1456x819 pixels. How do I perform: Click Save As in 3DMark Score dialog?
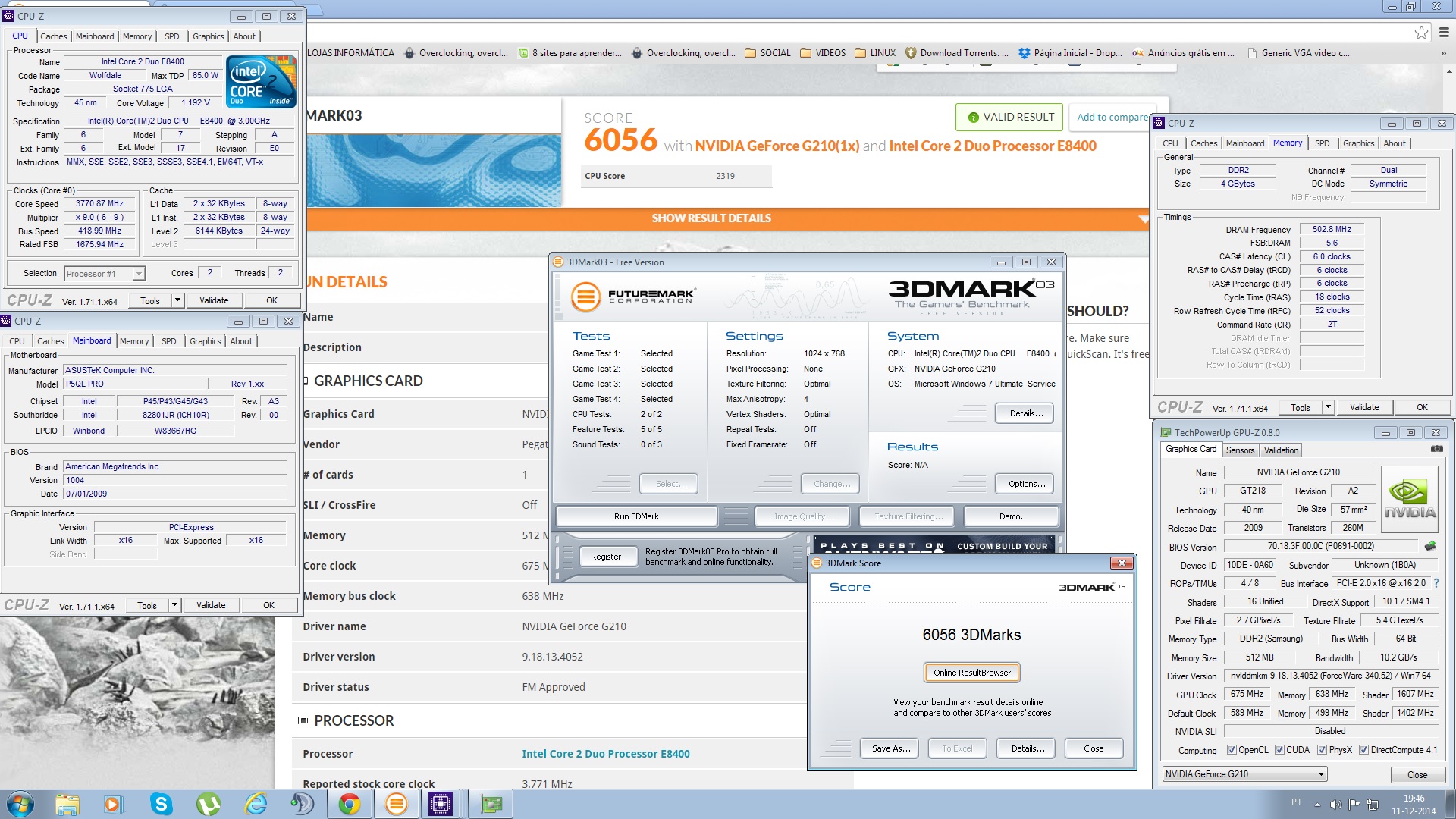(x=890, y=748)
